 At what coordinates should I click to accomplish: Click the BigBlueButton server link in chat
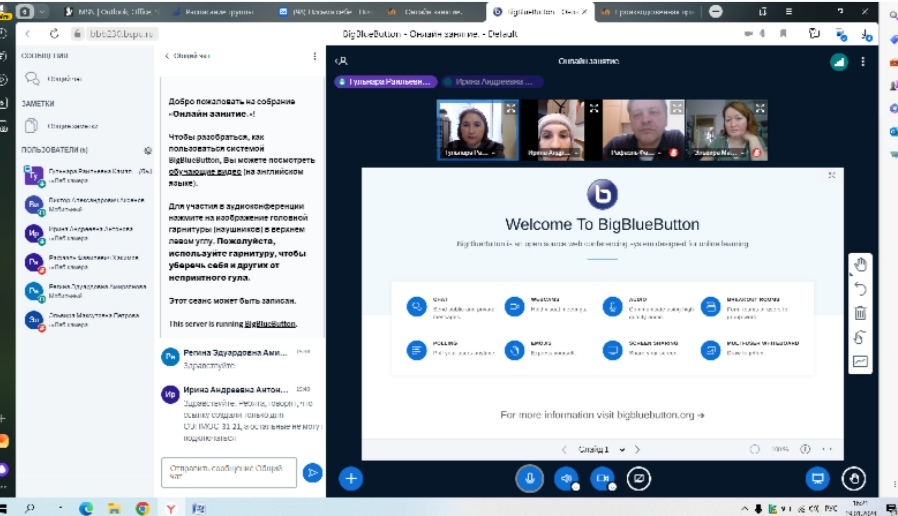270,324
